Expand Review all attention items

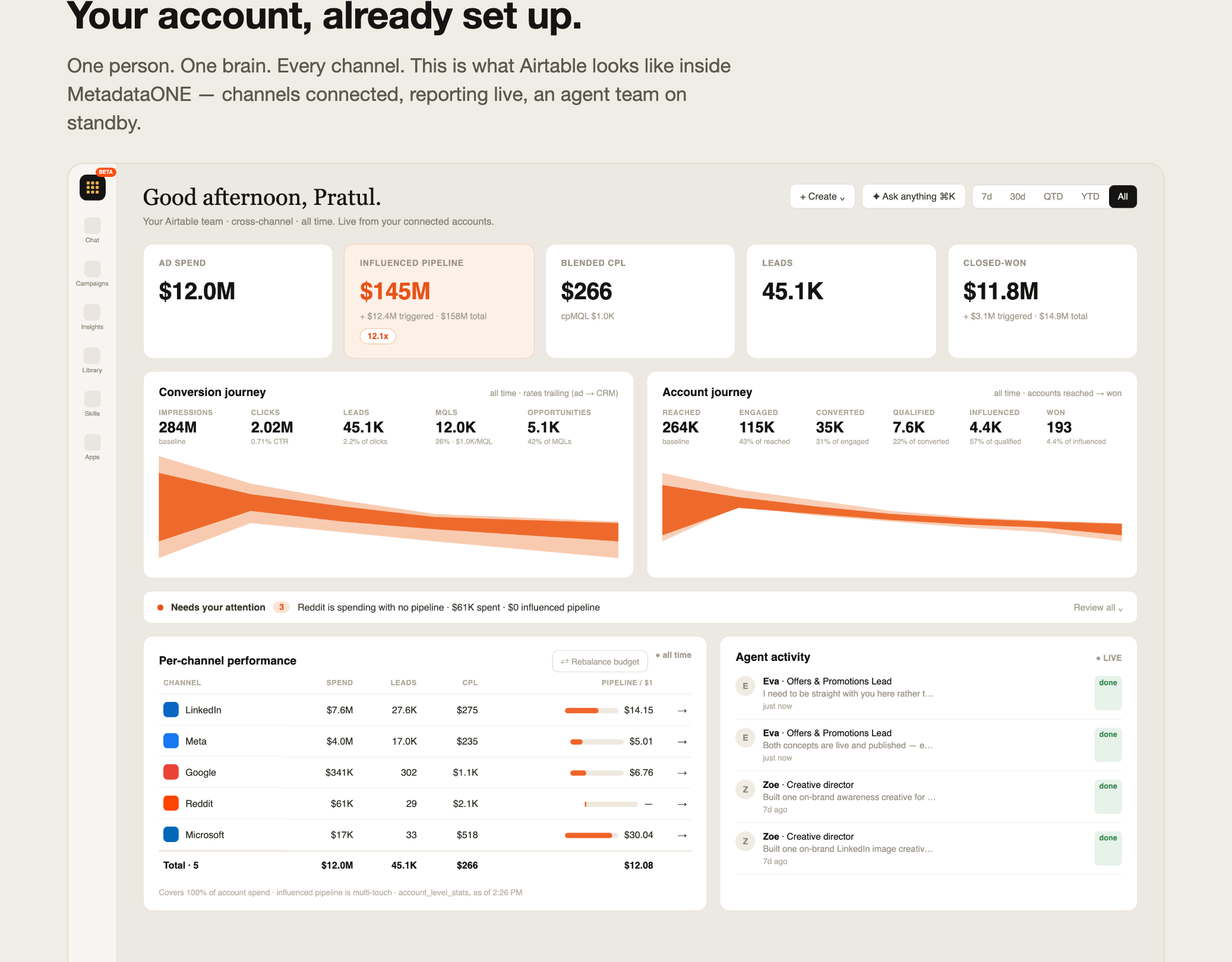(x=1098, y=607)
